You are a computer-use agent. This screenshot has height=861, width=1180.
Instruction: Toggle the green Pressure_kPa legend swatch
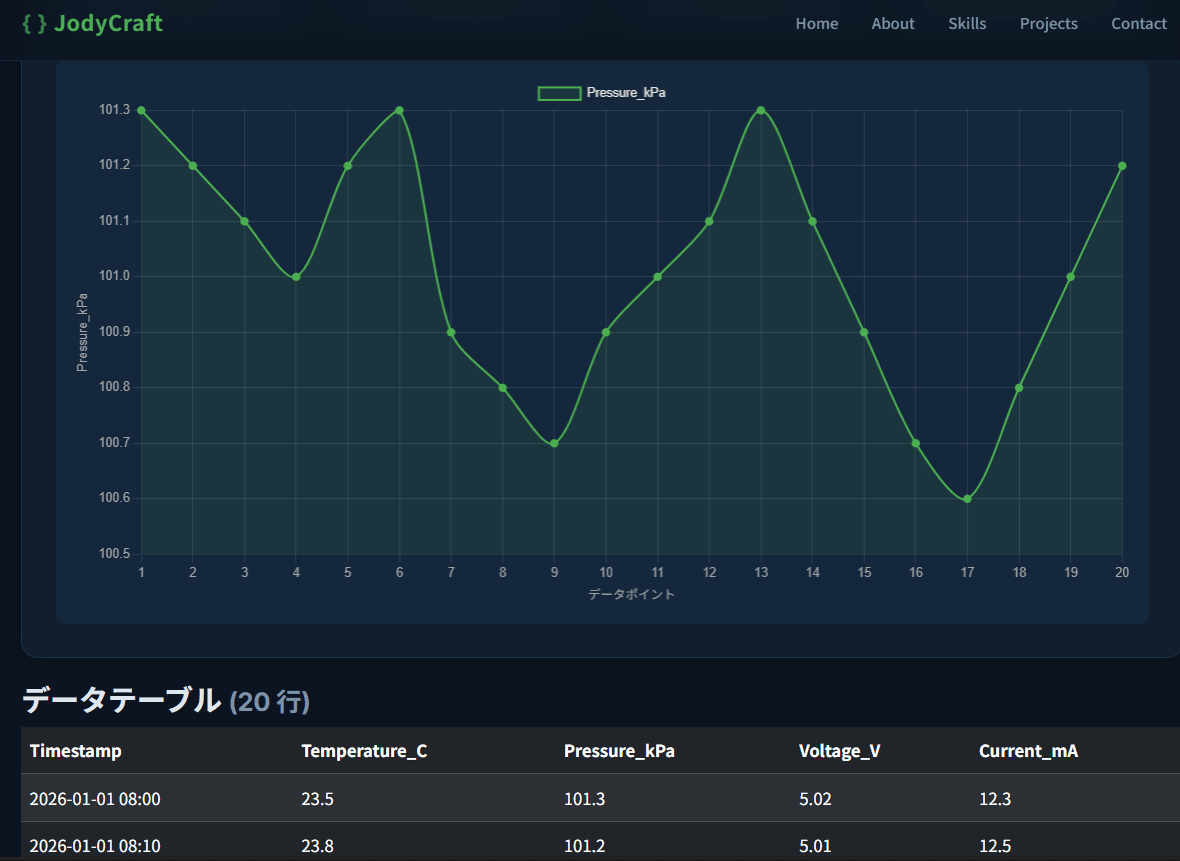click(559, 93)
